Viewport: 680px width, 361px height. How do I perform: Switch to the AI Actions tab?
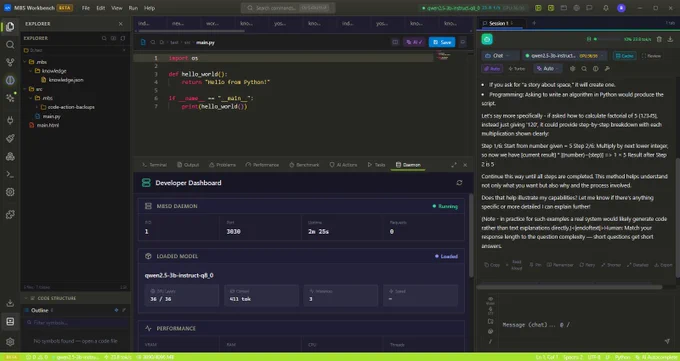coord(343,165)
